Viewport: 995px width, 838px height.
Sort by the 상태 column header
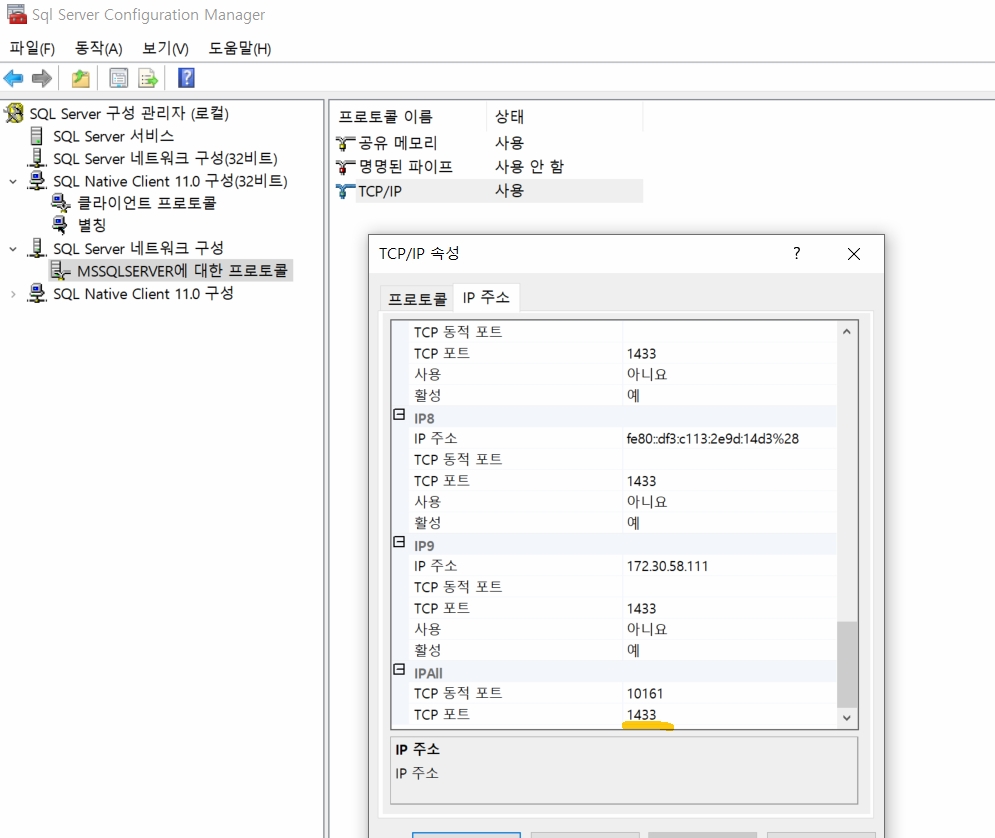(x=565, y=117)
